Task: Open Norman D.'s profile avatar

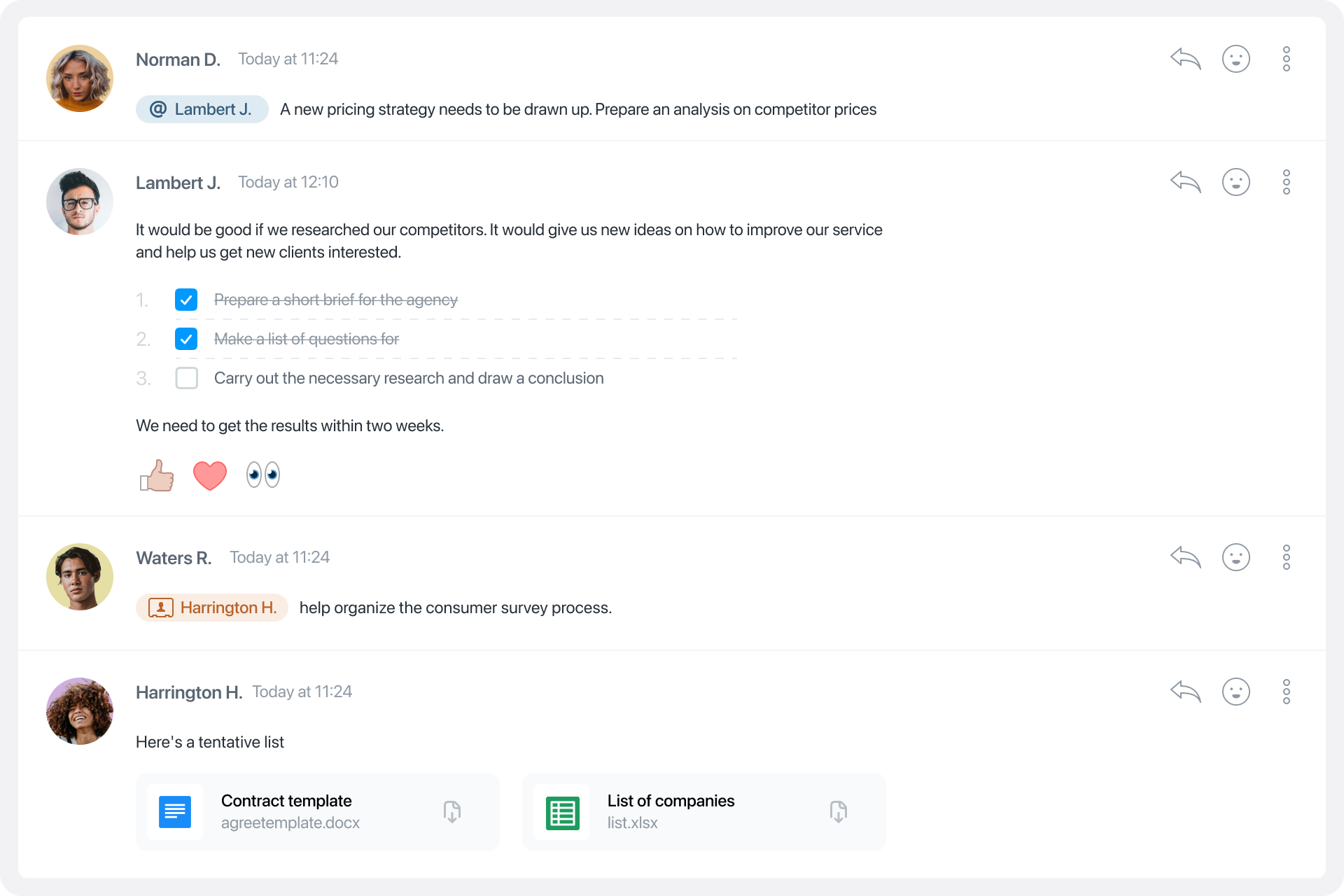Action: point(79,78)
